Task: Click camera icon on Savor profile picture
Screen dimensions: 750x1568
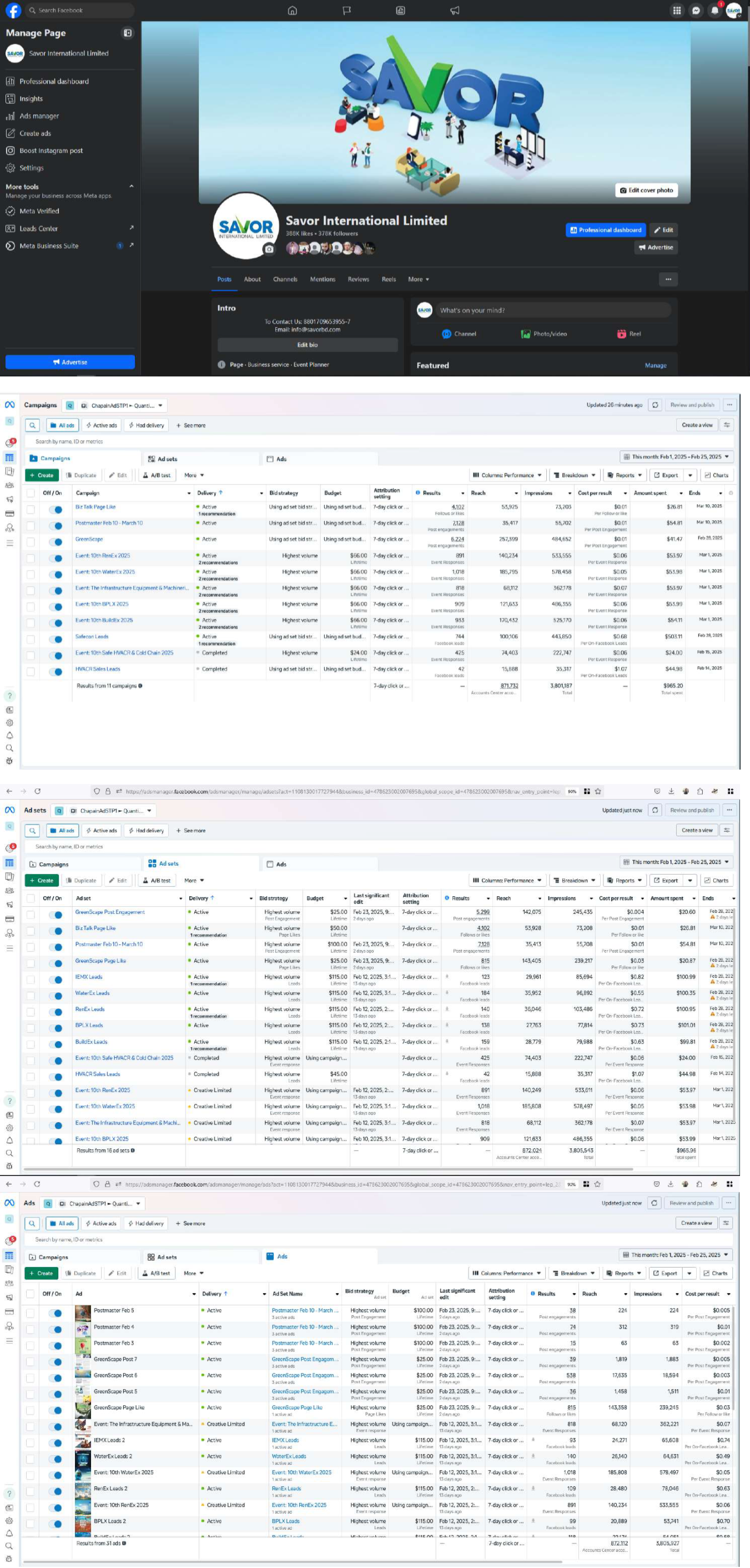Action: [269, 249]
